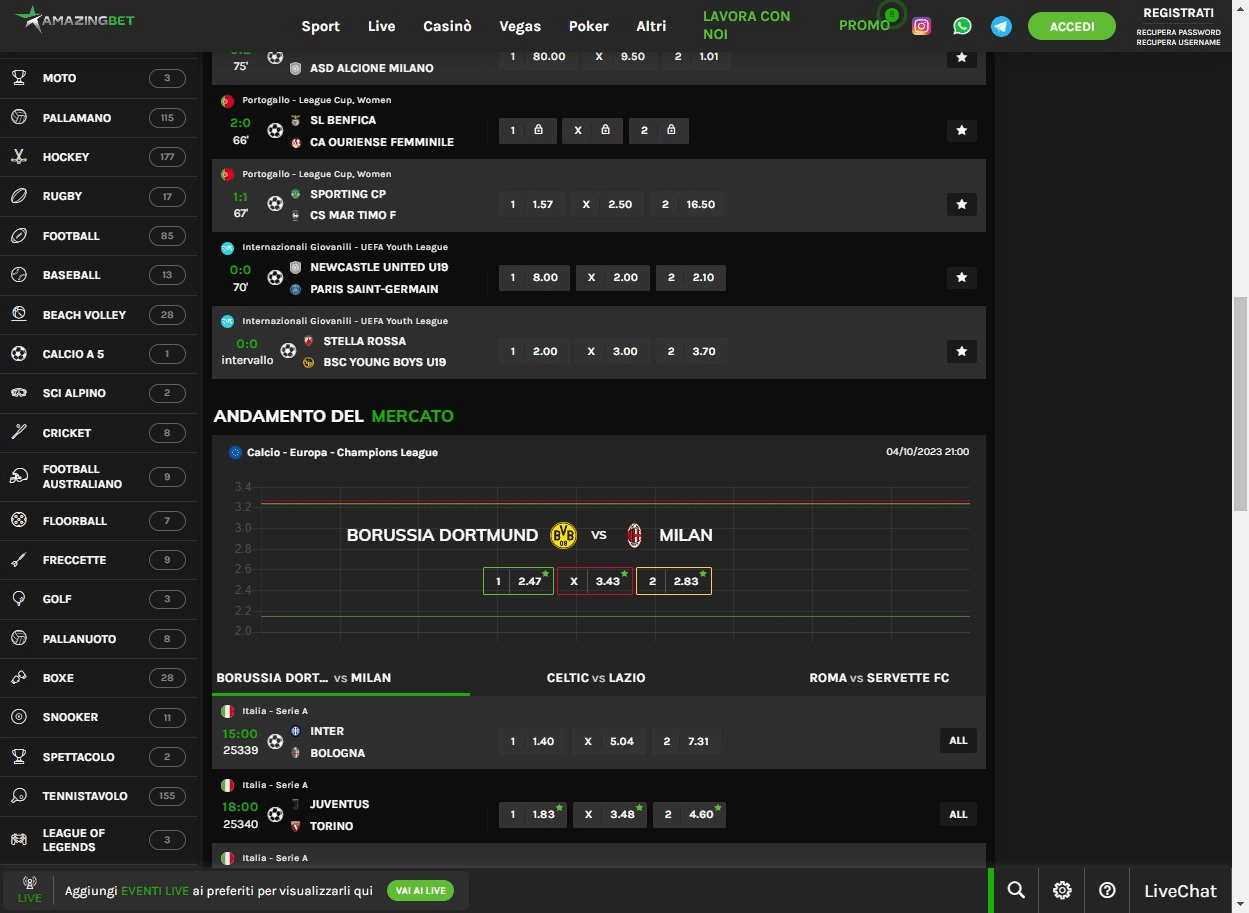This screenshot has height=913, width=1249.
Task: Click the Pallamano ball icon in sidebar
Action: [19, 117]
